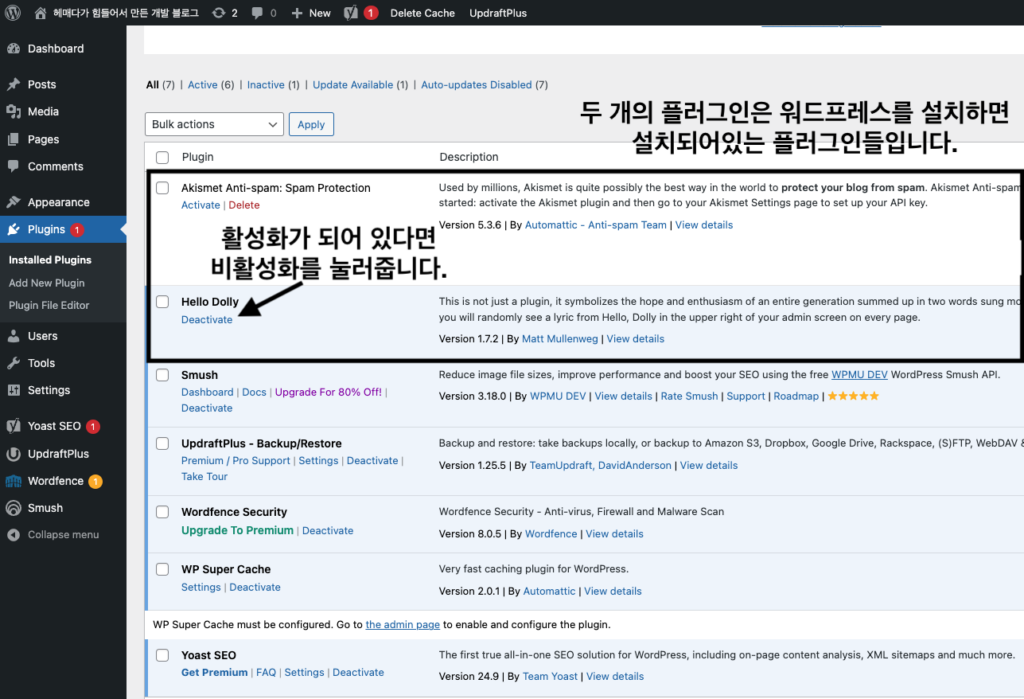This screenshot has height=699, width=1024.
Task: Open WP Super Cache Settings link
Action: 201,587
